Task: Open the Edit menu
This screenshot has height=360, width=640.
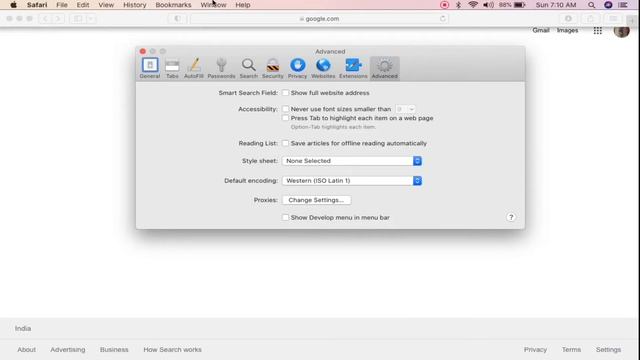Action: [x=83, y=5]
